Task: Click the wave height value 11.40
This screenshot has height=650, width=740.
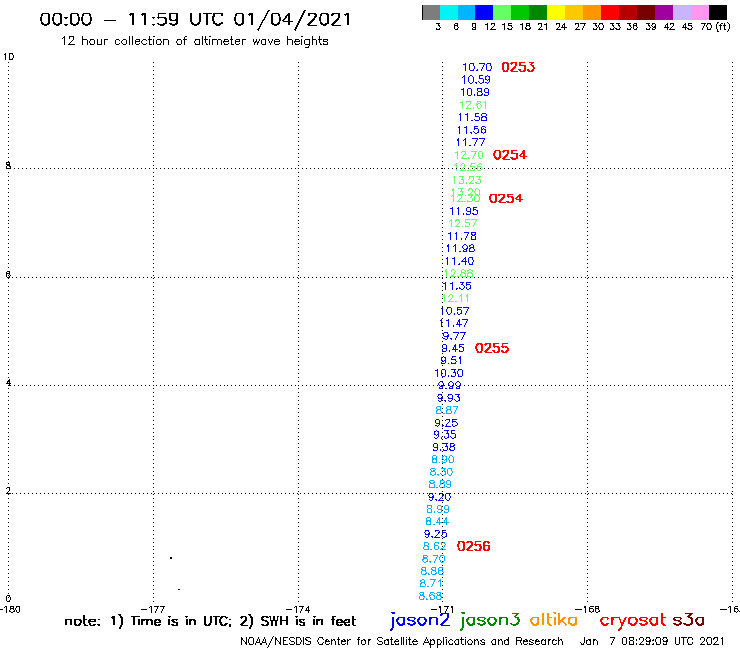Action: (460, 261)
